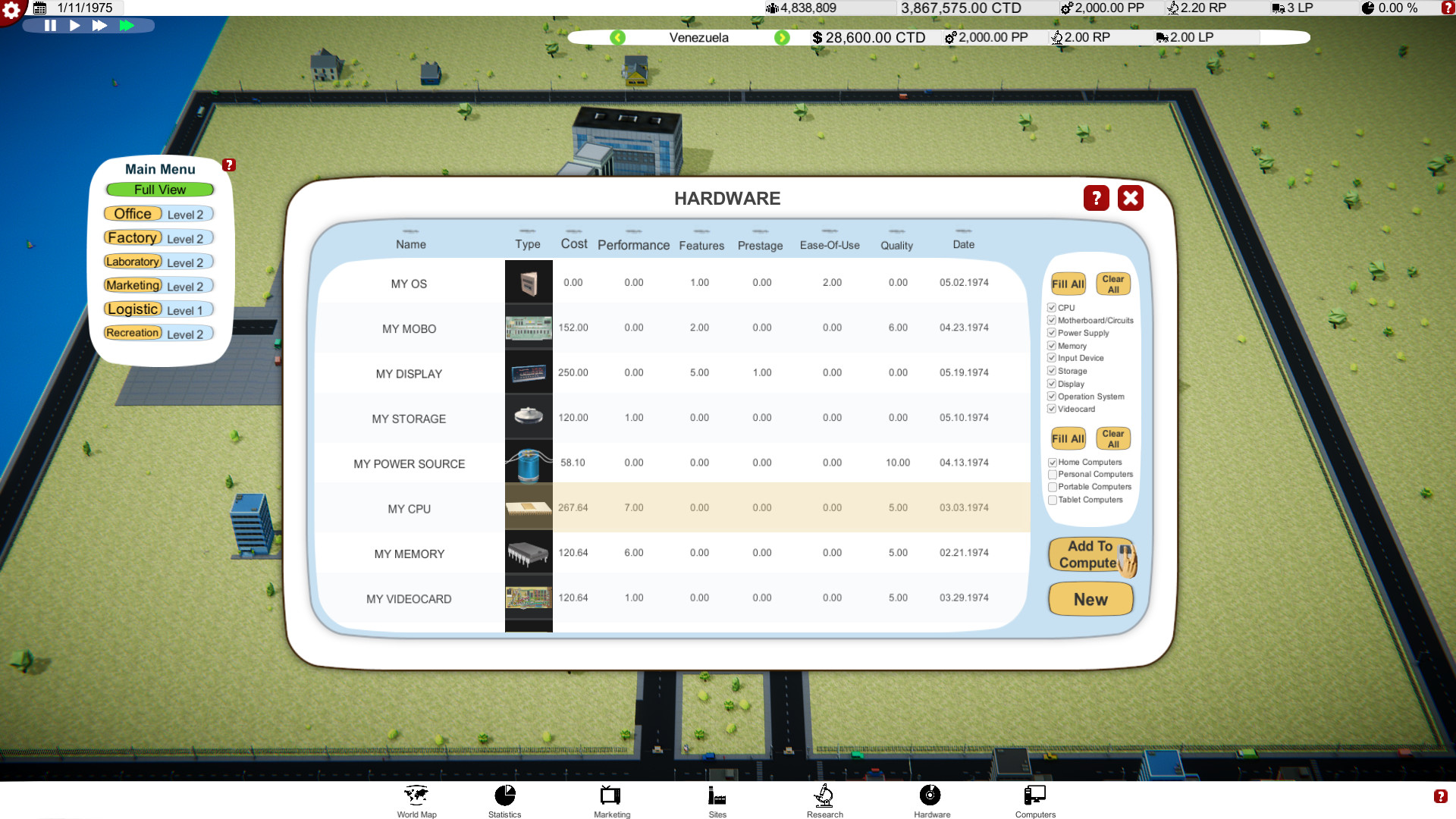The width and height of the screenshot is (1456, 819).
Task: Click the Add To Computer button
Action: [x=1089, y=554]
